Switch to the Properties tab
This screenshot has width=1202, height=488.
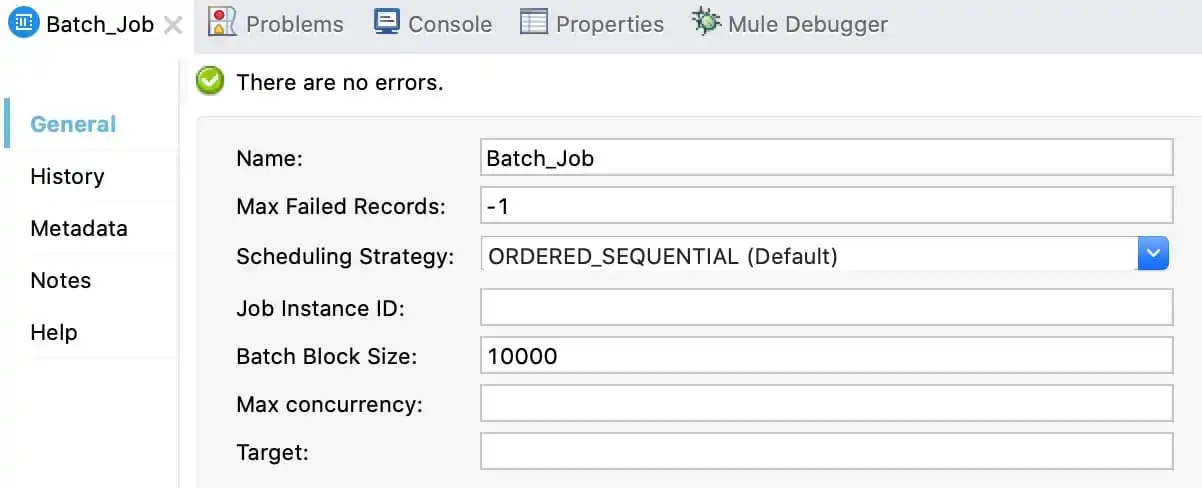[x=609, y=24]
